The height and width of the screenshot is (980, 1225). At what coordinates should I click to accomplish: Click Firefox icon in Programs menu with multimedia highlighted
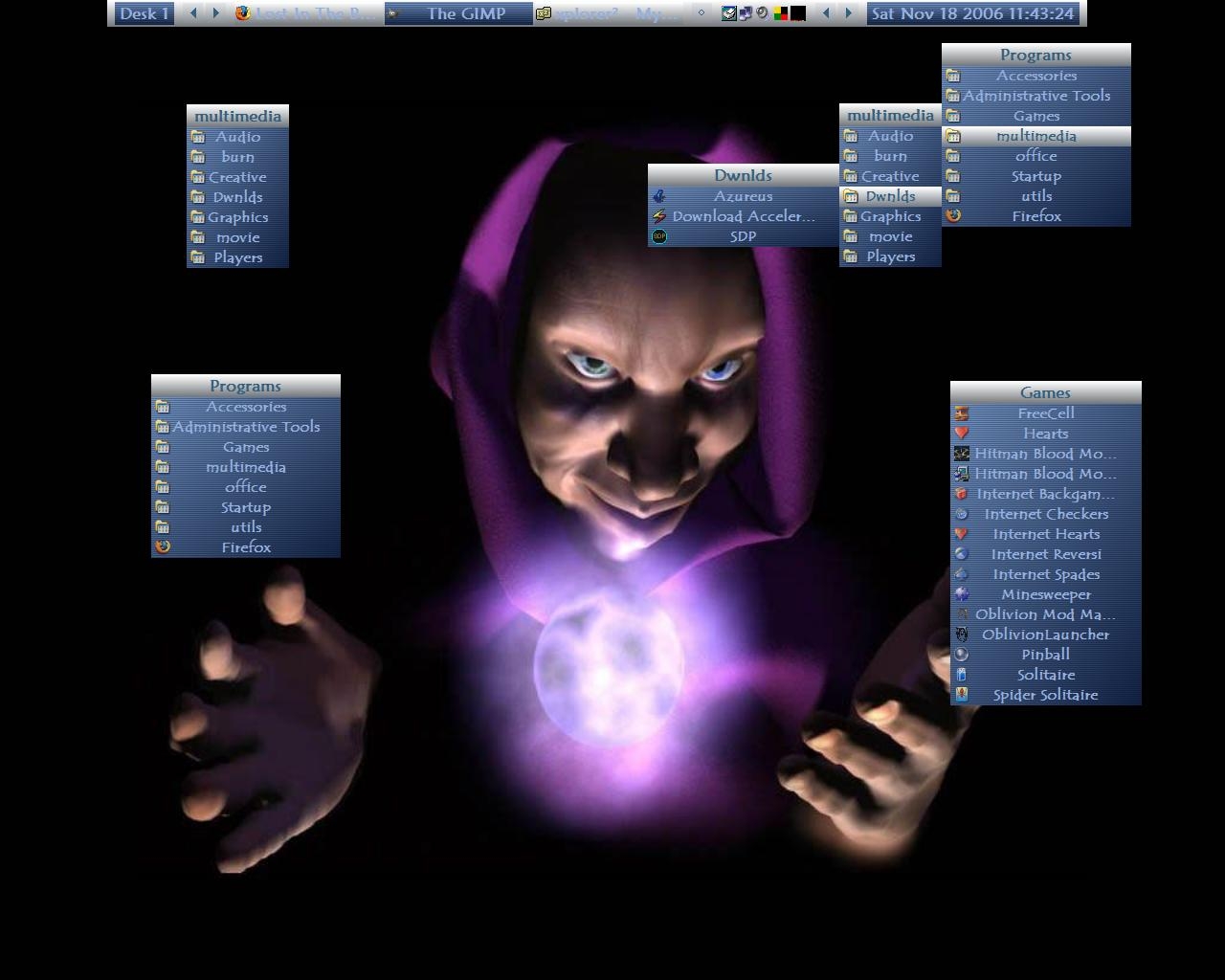953,216
